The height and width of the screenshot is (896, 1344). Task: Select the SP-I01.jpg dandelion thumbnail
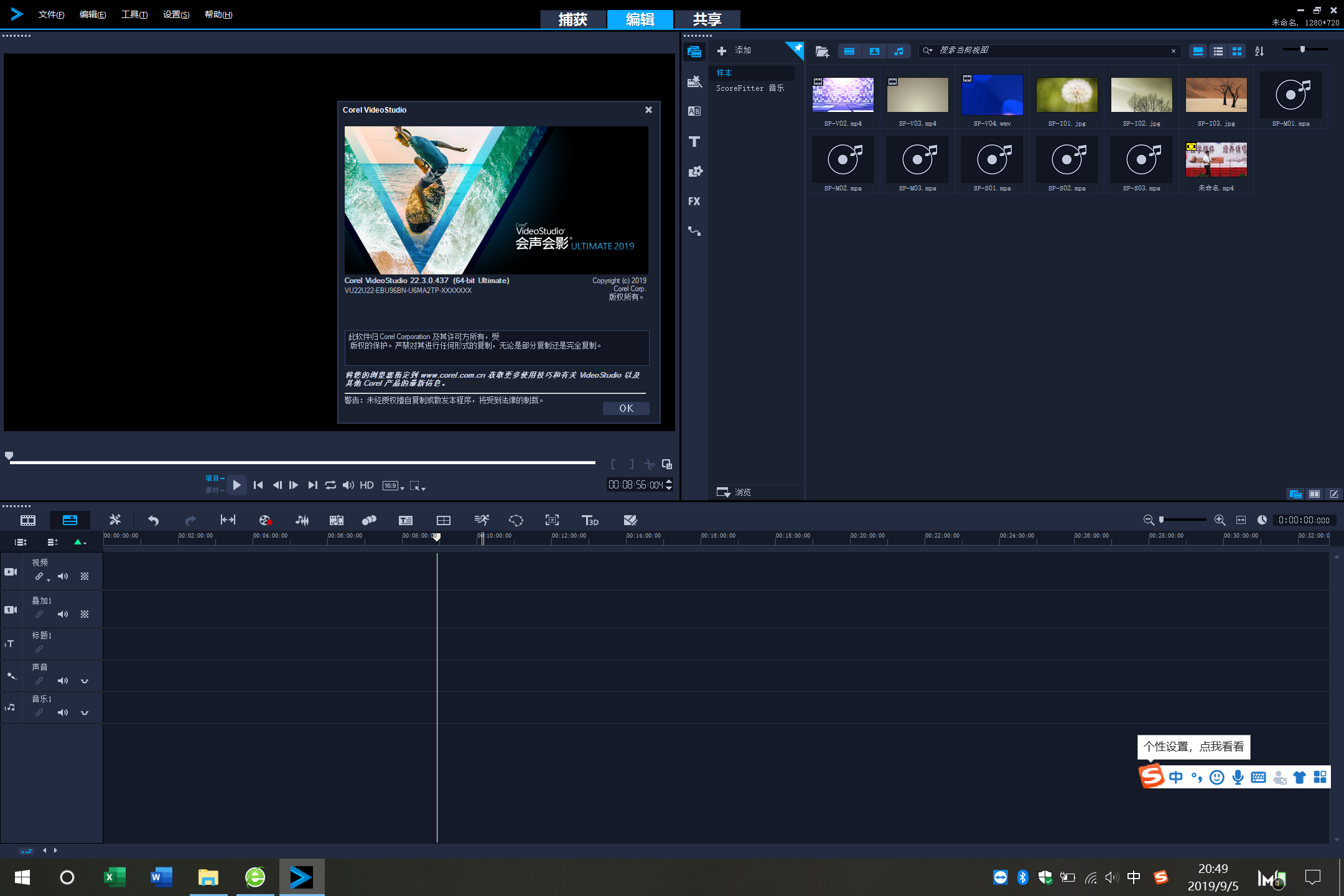[1066, 95]
